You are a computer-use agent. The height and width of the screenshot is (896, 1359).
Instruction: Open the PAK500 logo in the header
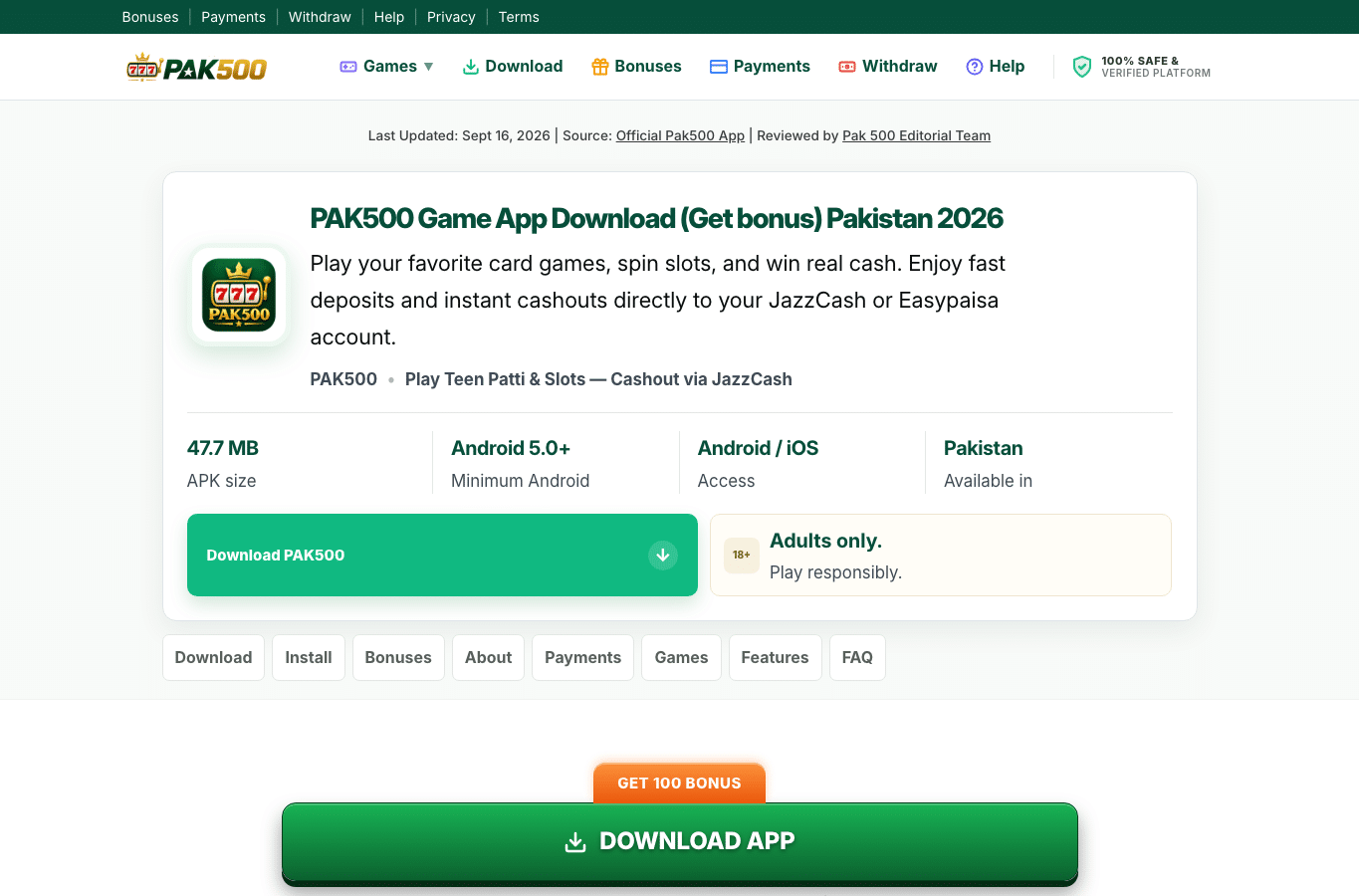tap(197, 68)
